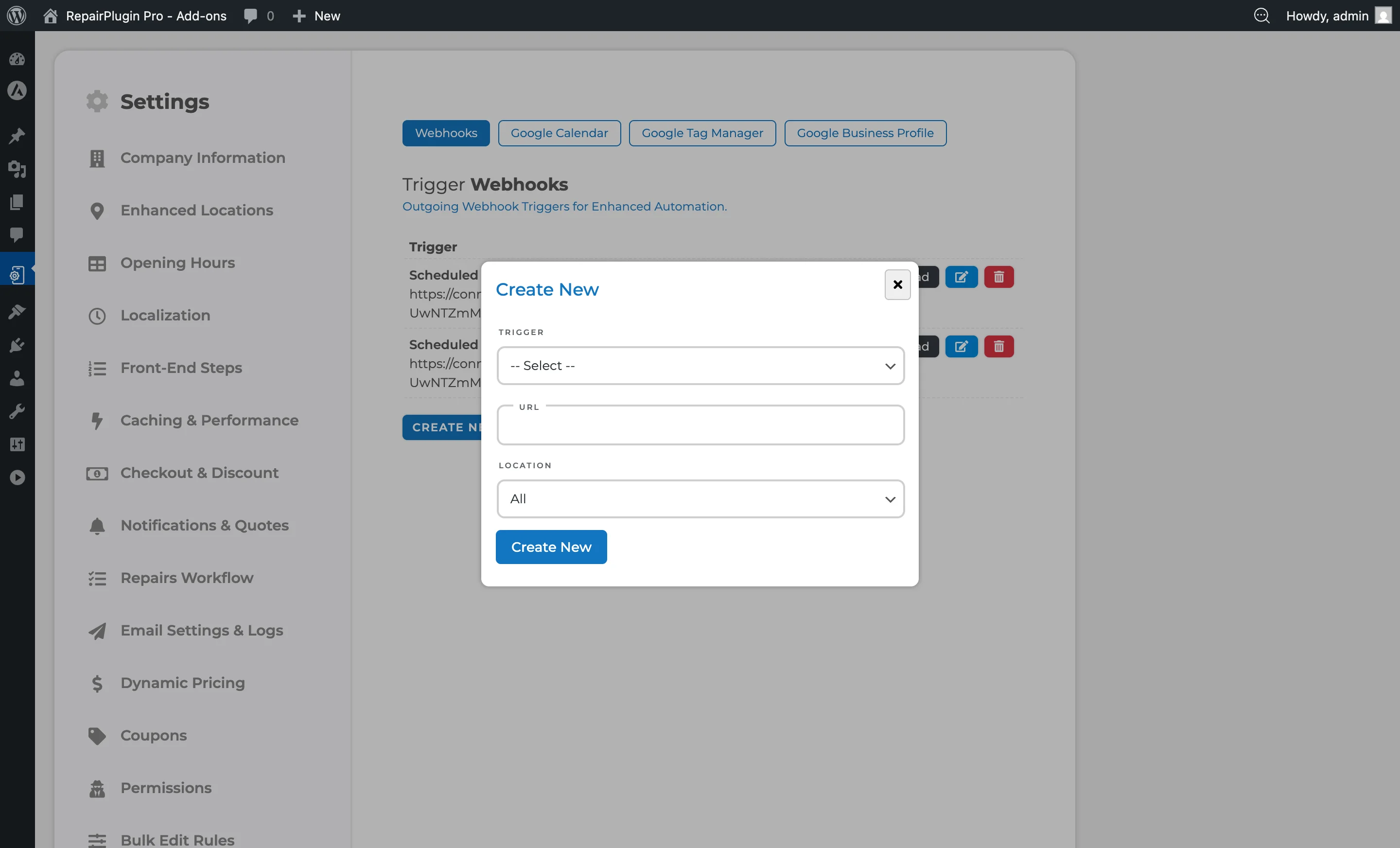This screenshot has width=1400, height=848.
Task: Open the Trigger dropdown showing -- Select --
Action: pos(700,366)
